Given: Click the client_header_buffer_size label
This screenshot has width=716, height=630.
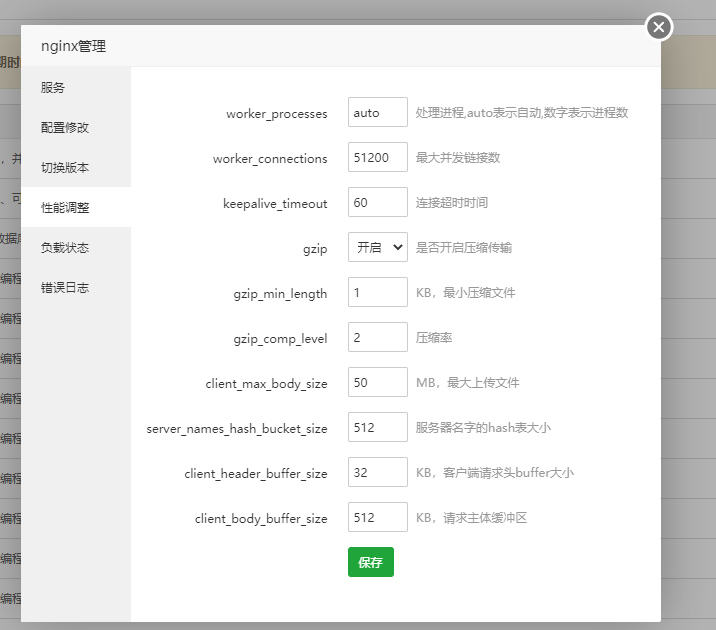Looking at the screenshot, I should [x=256, y=473].
